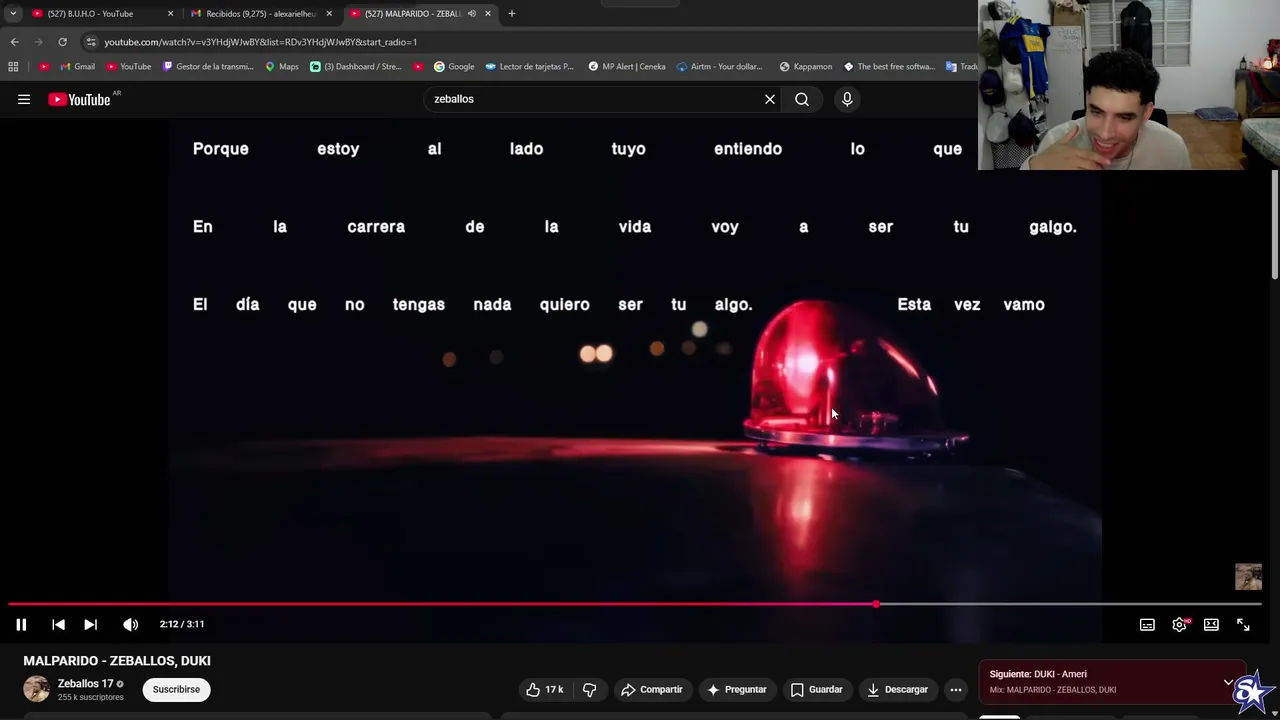Open tab search dropdown arrow

12,14
